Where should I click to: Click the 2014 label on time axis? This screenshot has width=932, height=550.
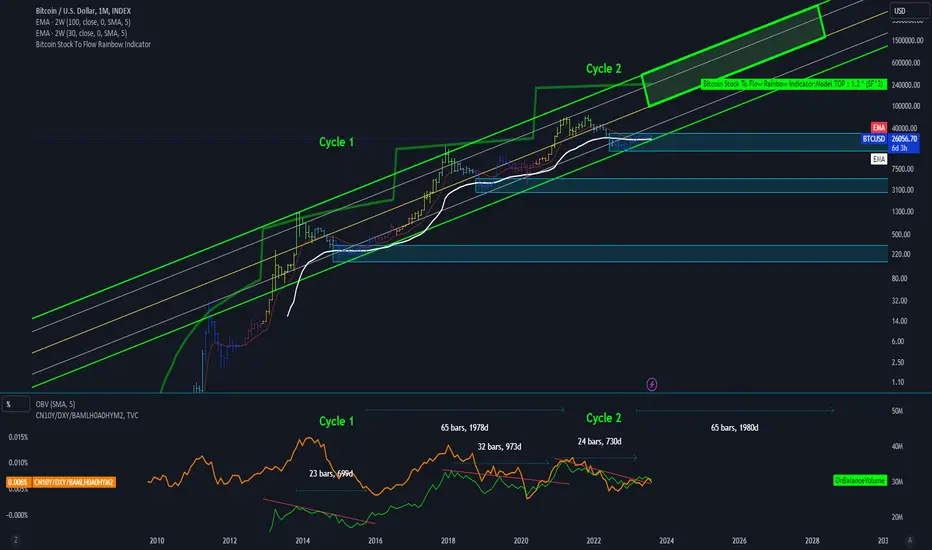[303, 540]
